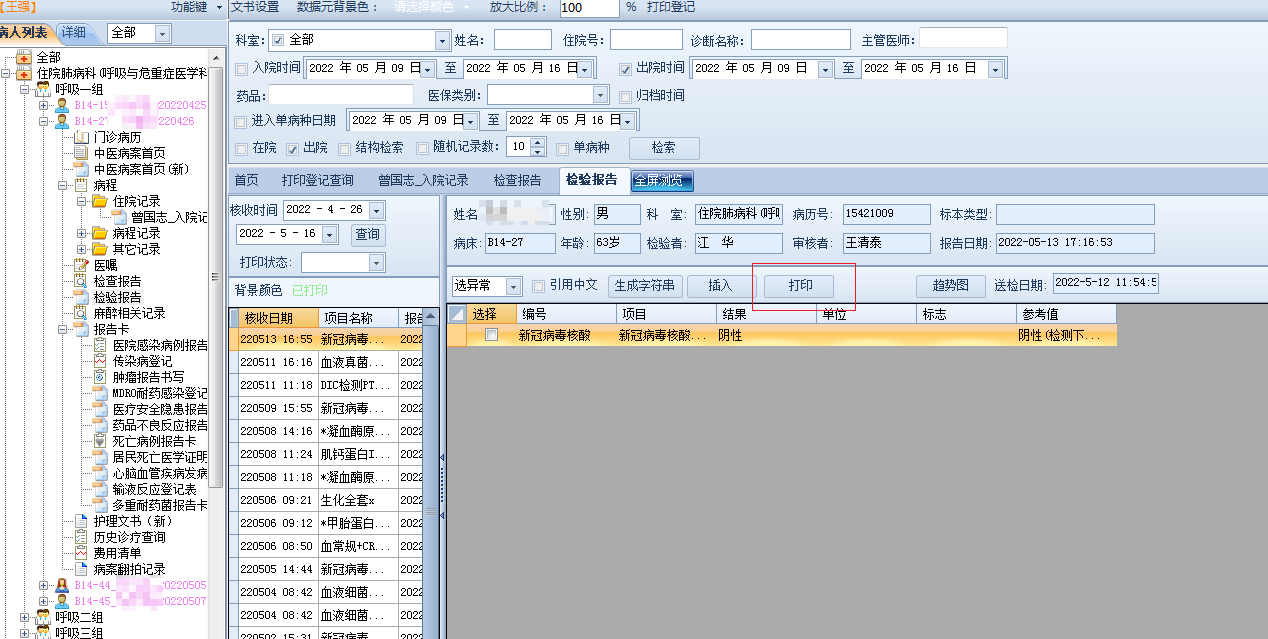Select the 医嘱 pencil-note icon
The height and width of the screenshot is (639, 1268).
pyautogui.click(x=82, y=265)
